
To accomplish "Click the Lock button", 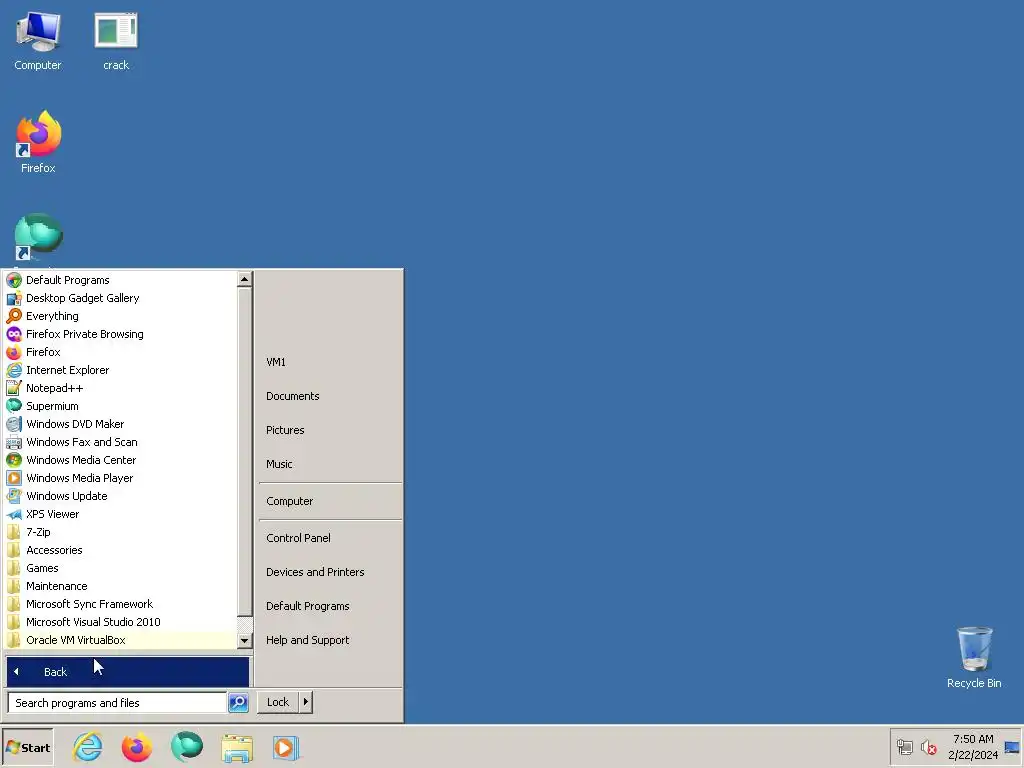I will coord(278,702).
